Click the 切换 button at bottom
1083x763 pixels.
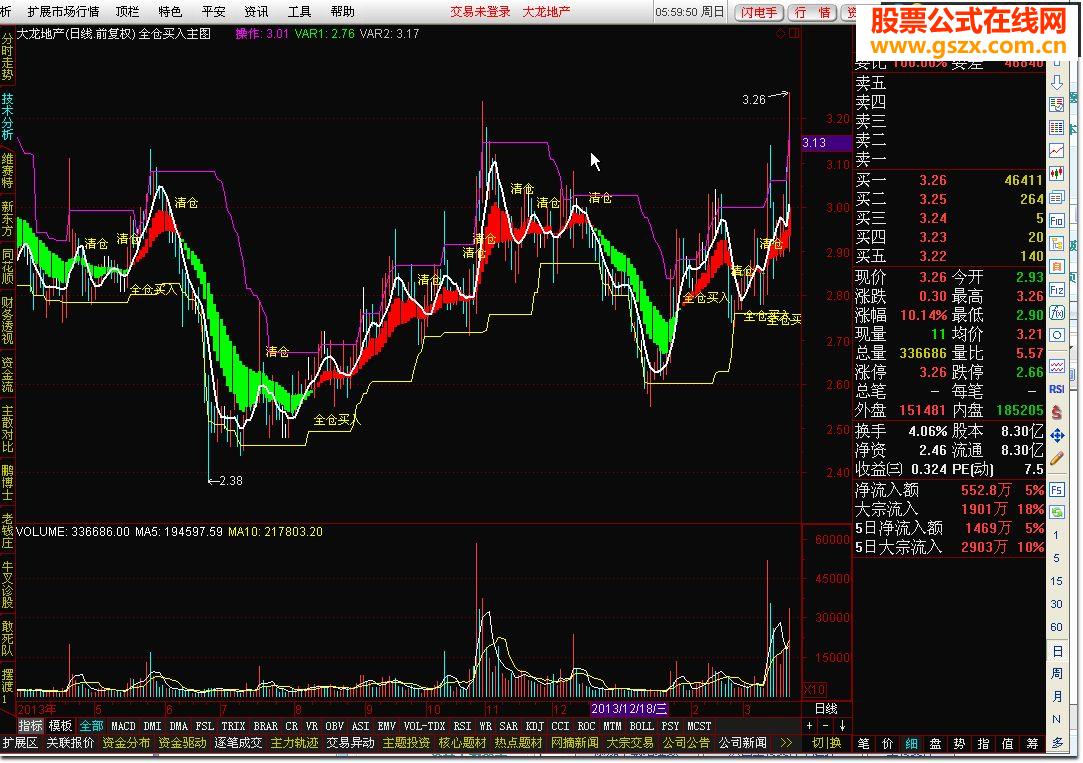(827, 743)
